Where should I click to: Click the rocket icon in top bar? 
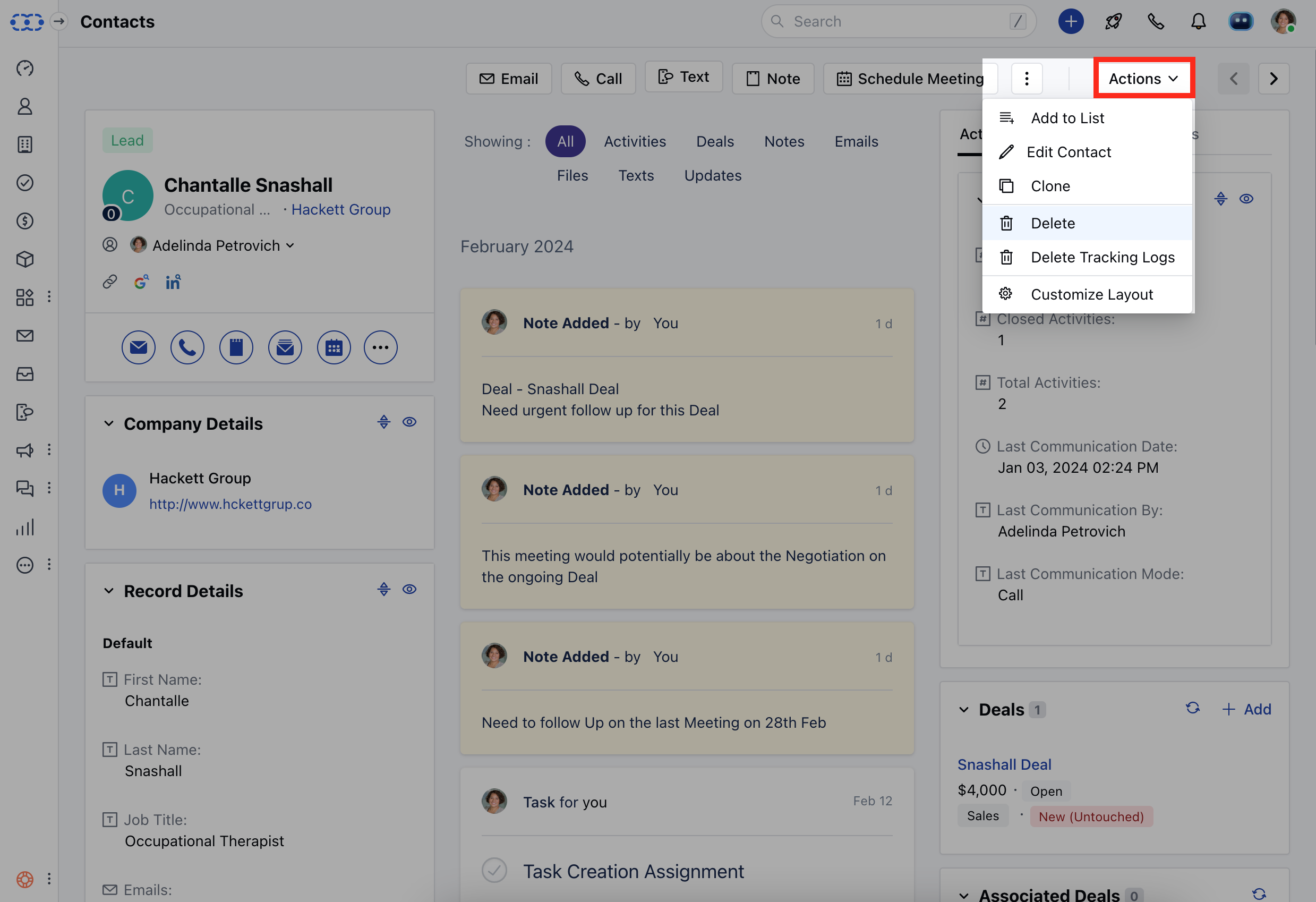click(x=1113, y=22)
